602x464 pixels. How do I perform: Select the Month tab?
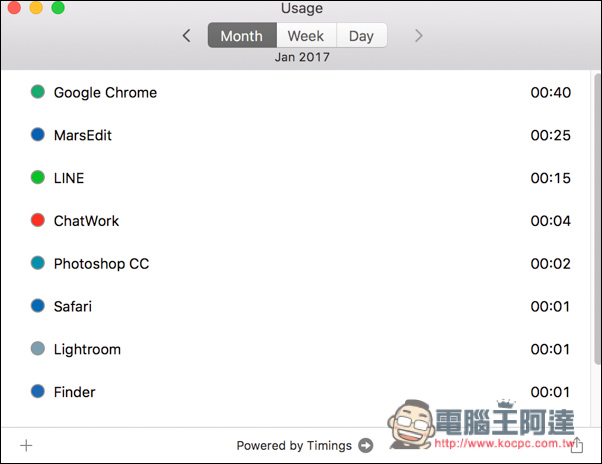coord(242,35)
